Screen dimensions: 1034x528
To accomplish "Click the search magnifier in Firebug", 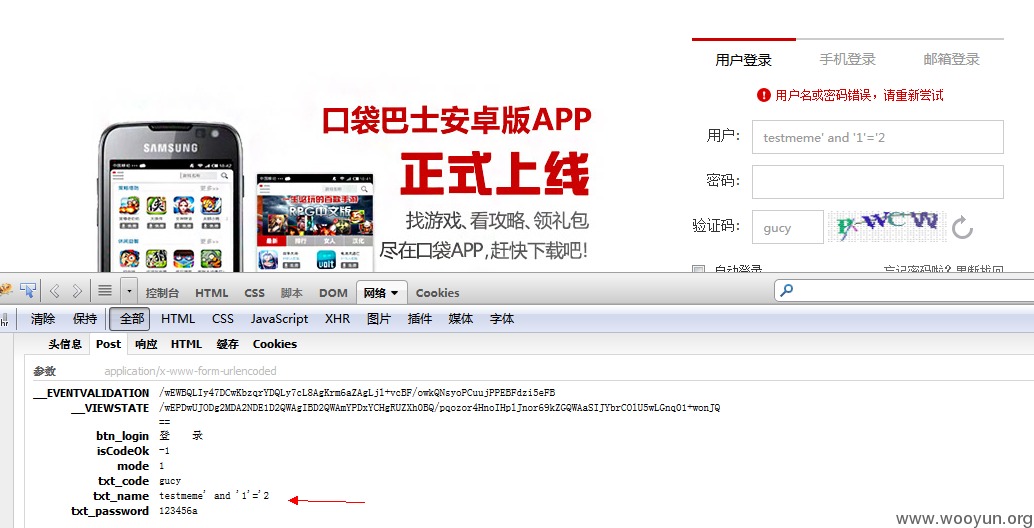I will 787,291.
